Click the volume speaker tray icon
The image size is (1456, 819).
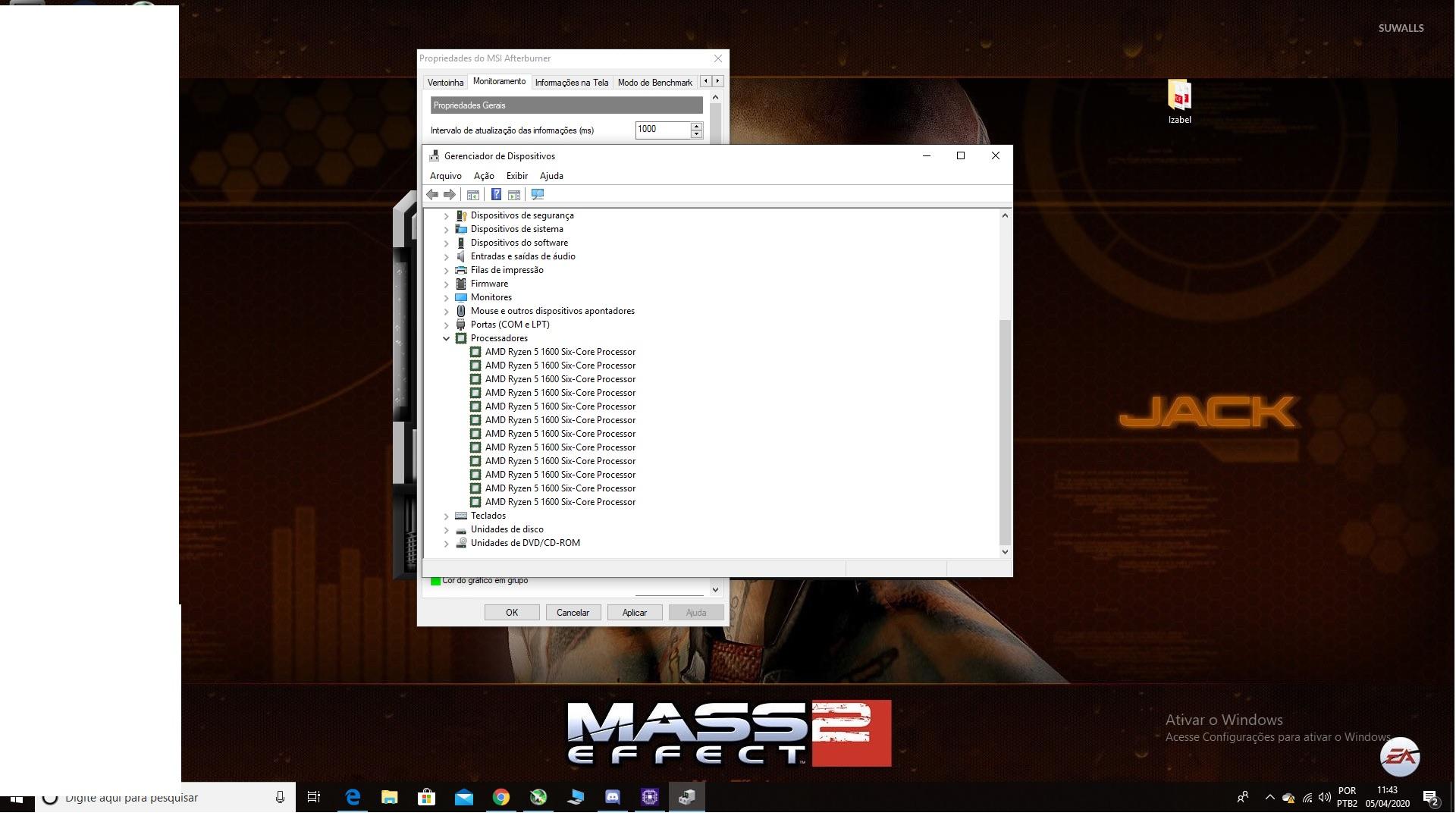pos(1325,797)
